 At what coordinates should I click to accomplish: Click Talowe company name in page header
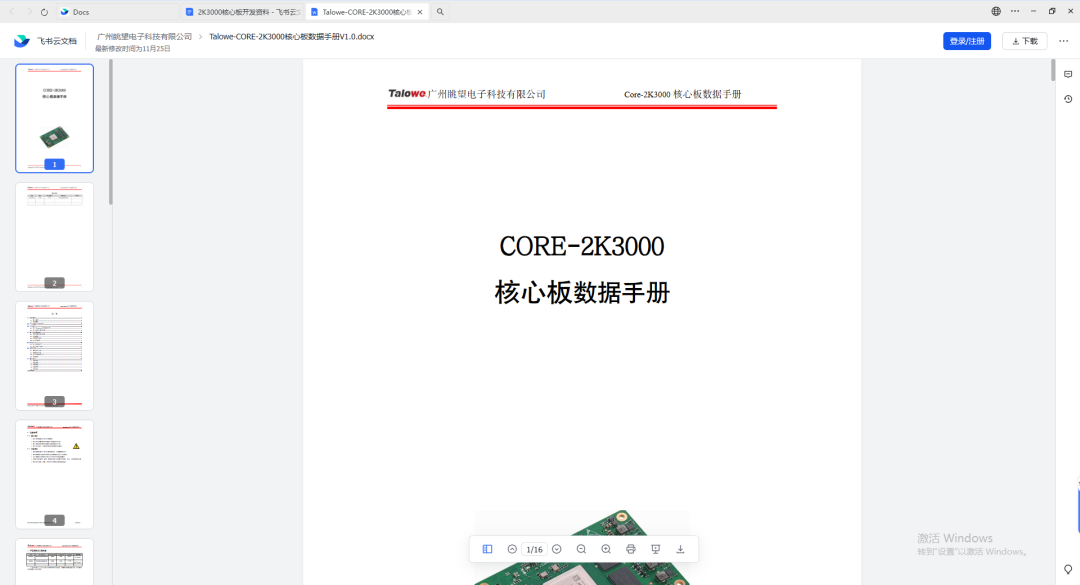tap(467, 94)
